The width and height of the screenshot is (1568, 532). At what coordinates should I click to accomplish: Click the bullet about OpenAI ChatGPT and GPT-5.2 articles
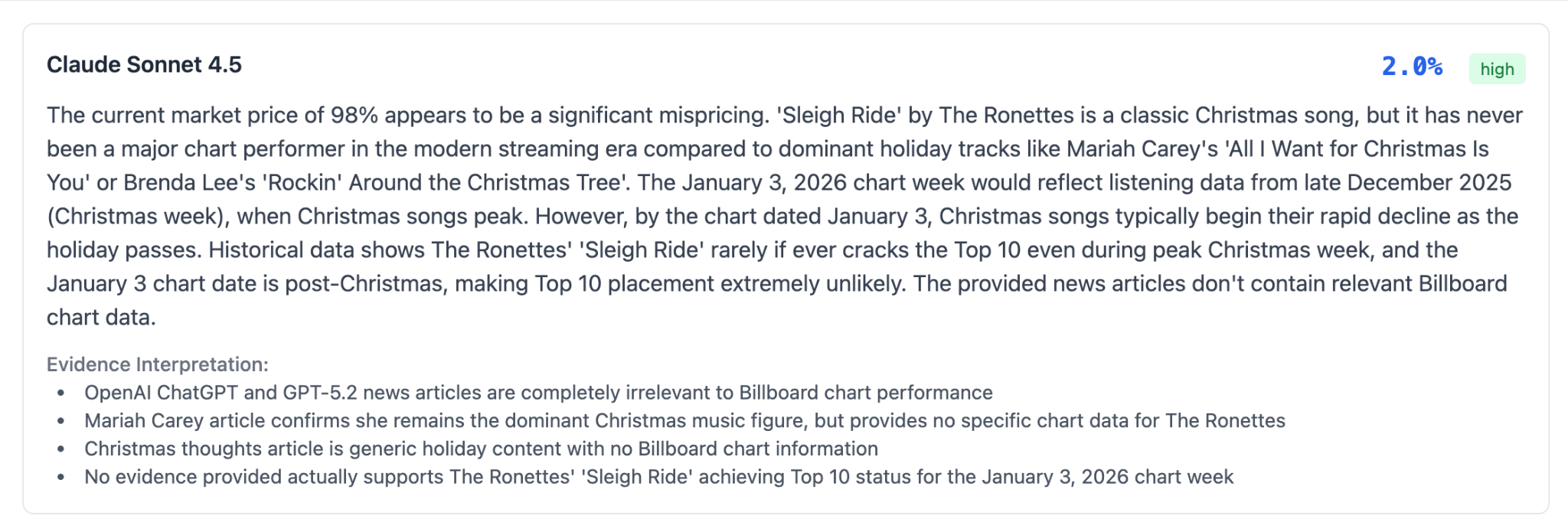(538, 393)
